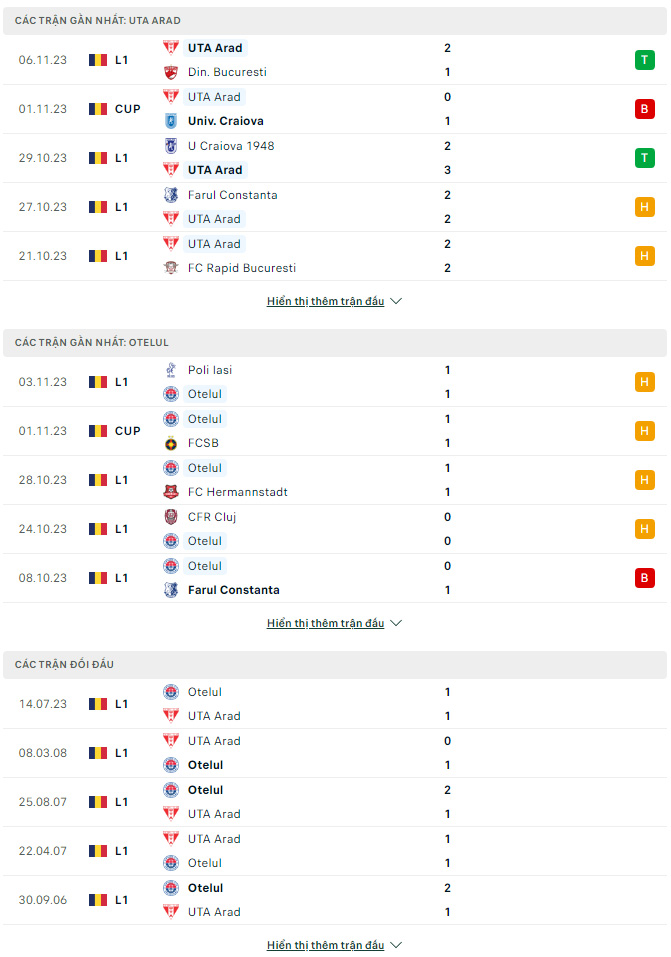Click the CFR Cluj club logo
Image resolution: width=671 pixels, height=957 pixels.
coord(171,517)
